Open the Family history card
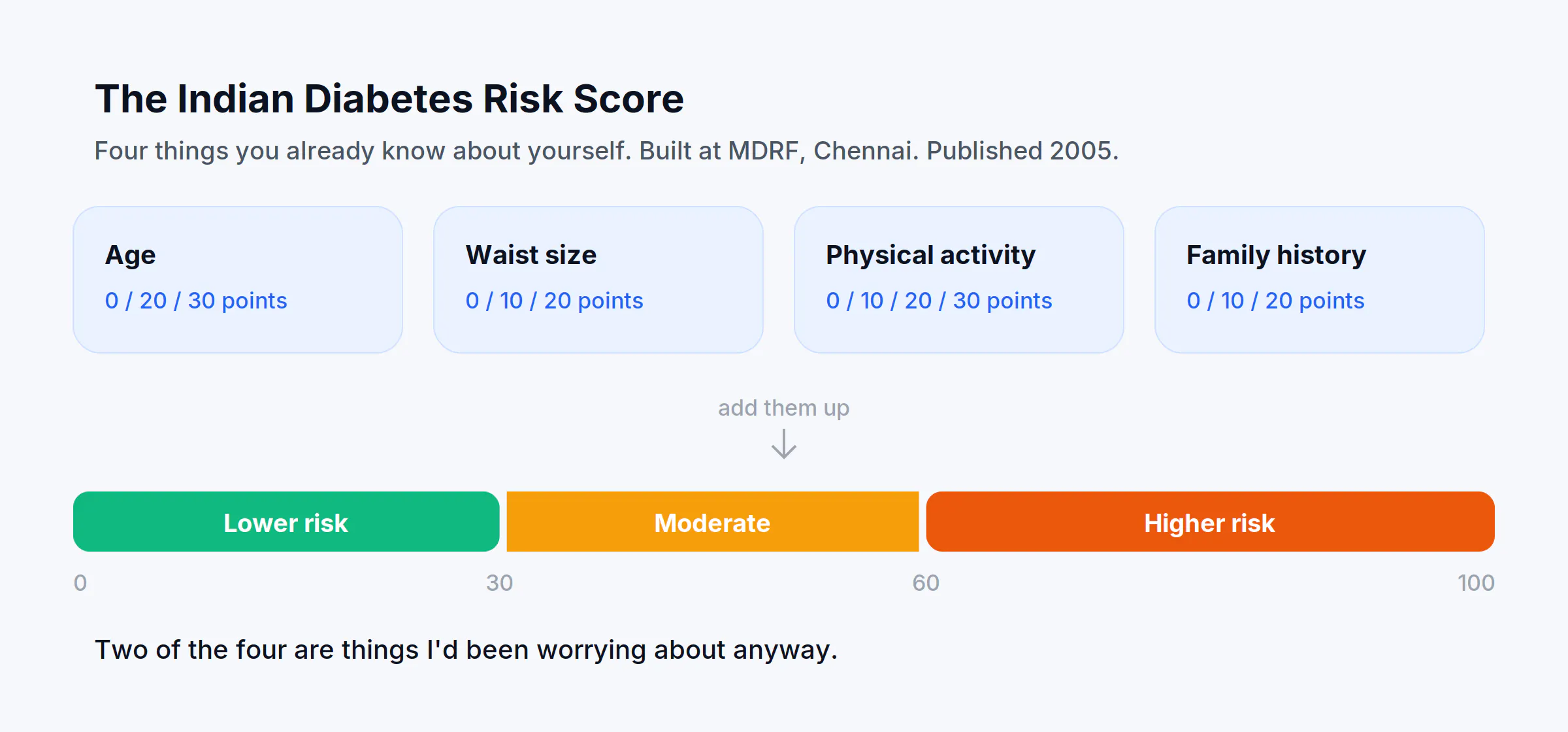Screen dimensions: 1568x732 coord(1320,280)
